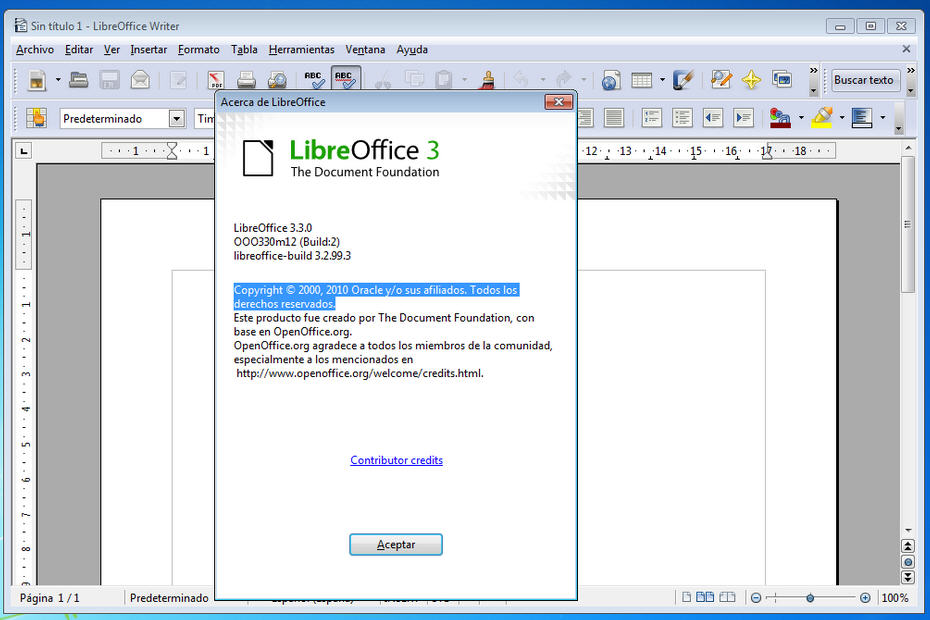Click the Document as E-mail icon
930x620 pixels.
[140, 80]
